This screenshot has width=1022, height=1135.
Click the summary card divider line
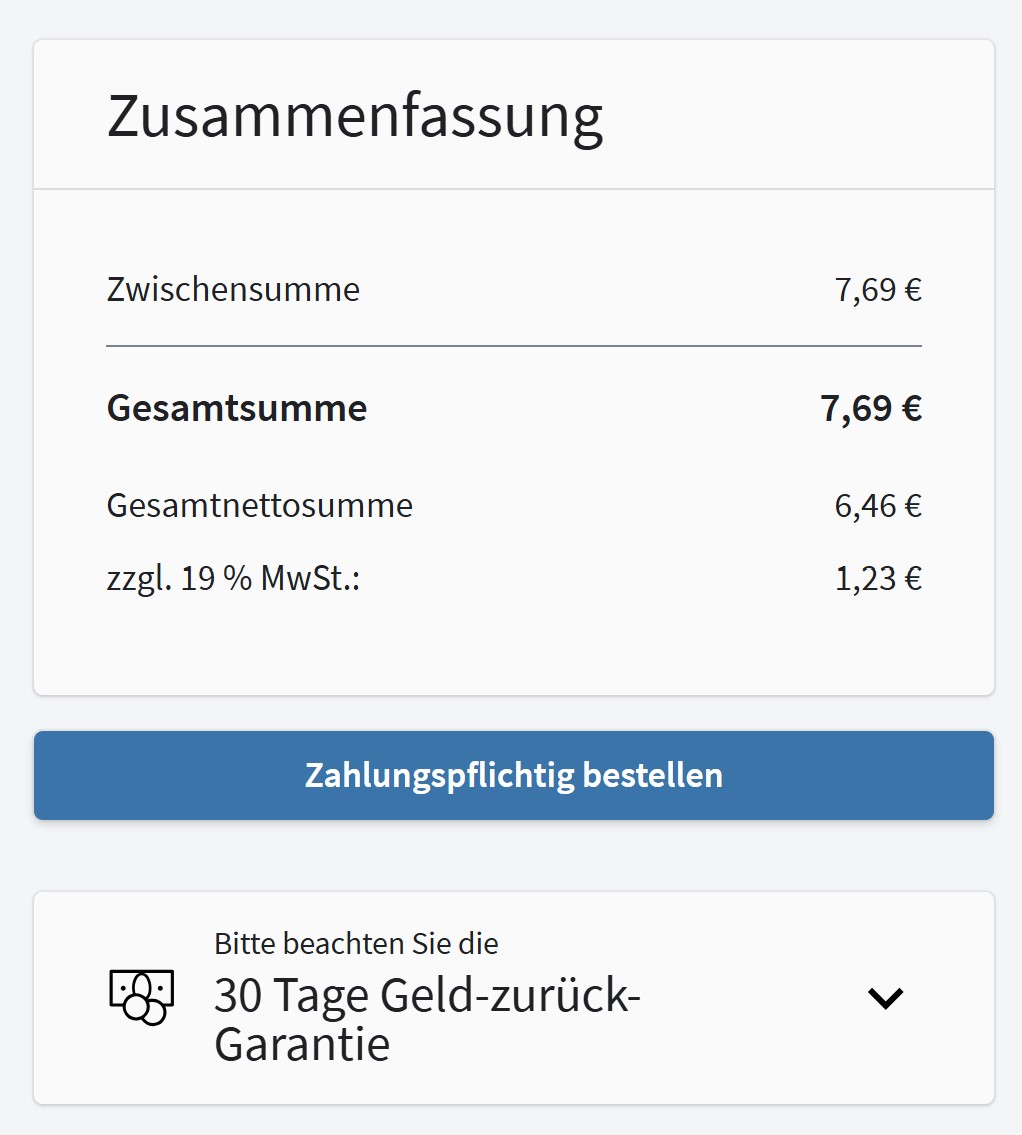513,346
